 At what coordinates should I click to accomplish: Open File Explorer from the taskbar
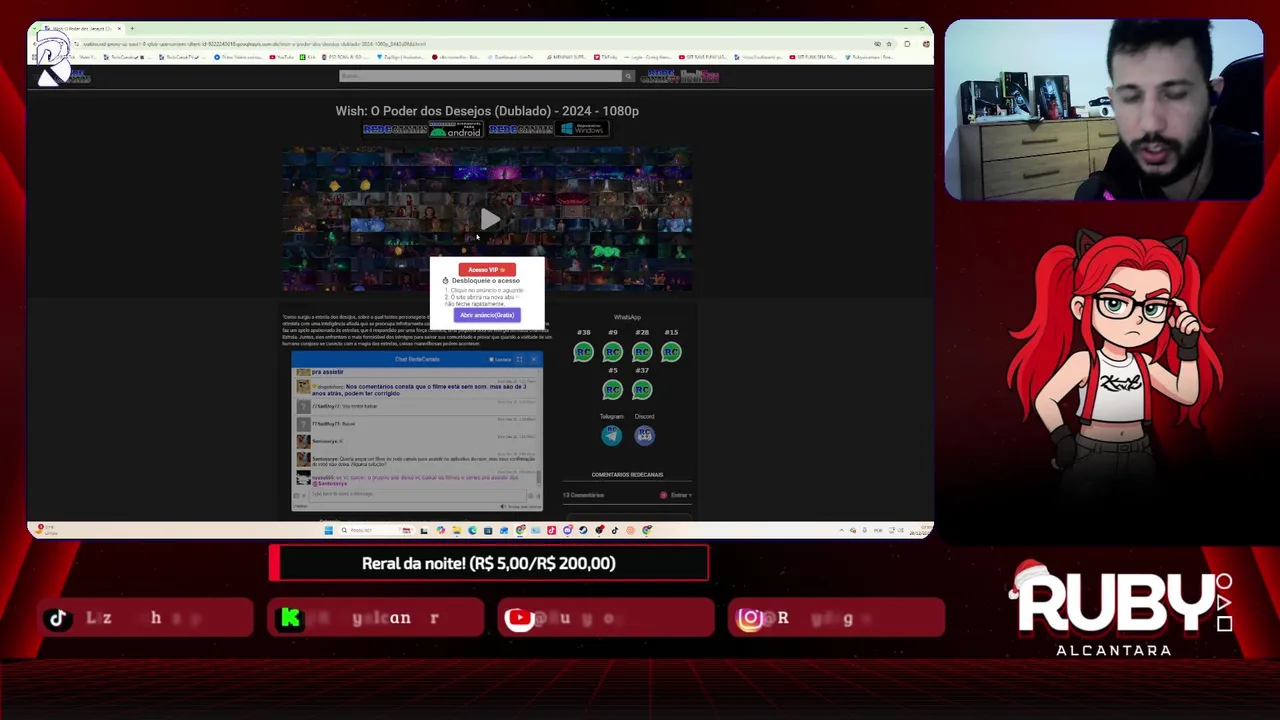click(456, 530)
